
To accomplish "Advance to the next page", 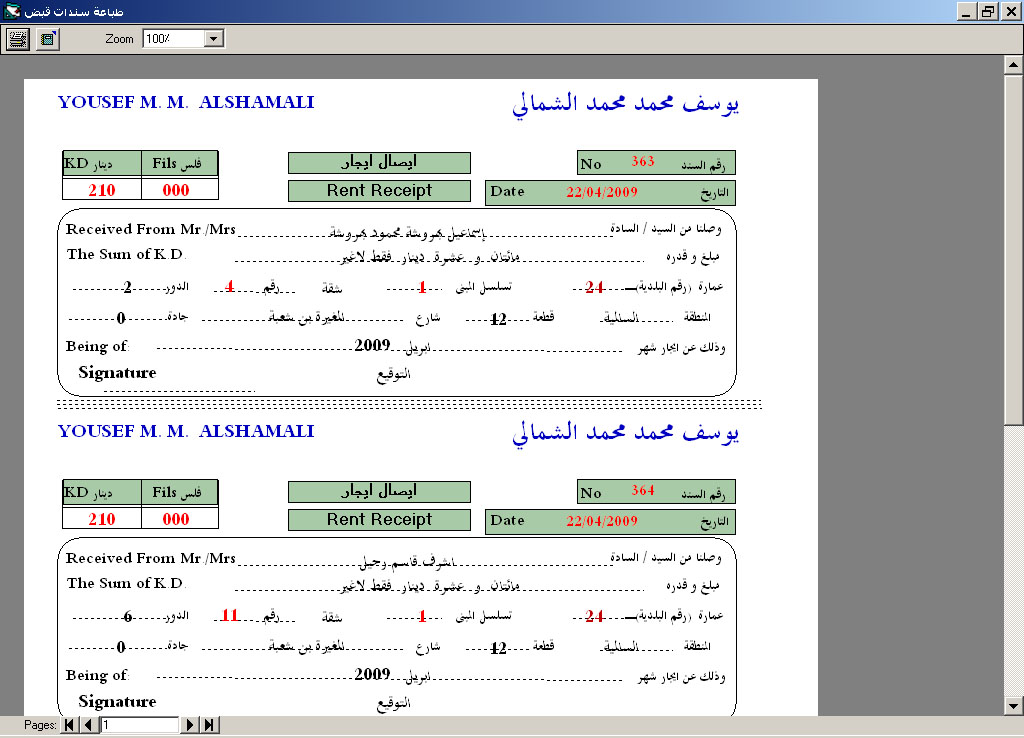I will 191,725.
